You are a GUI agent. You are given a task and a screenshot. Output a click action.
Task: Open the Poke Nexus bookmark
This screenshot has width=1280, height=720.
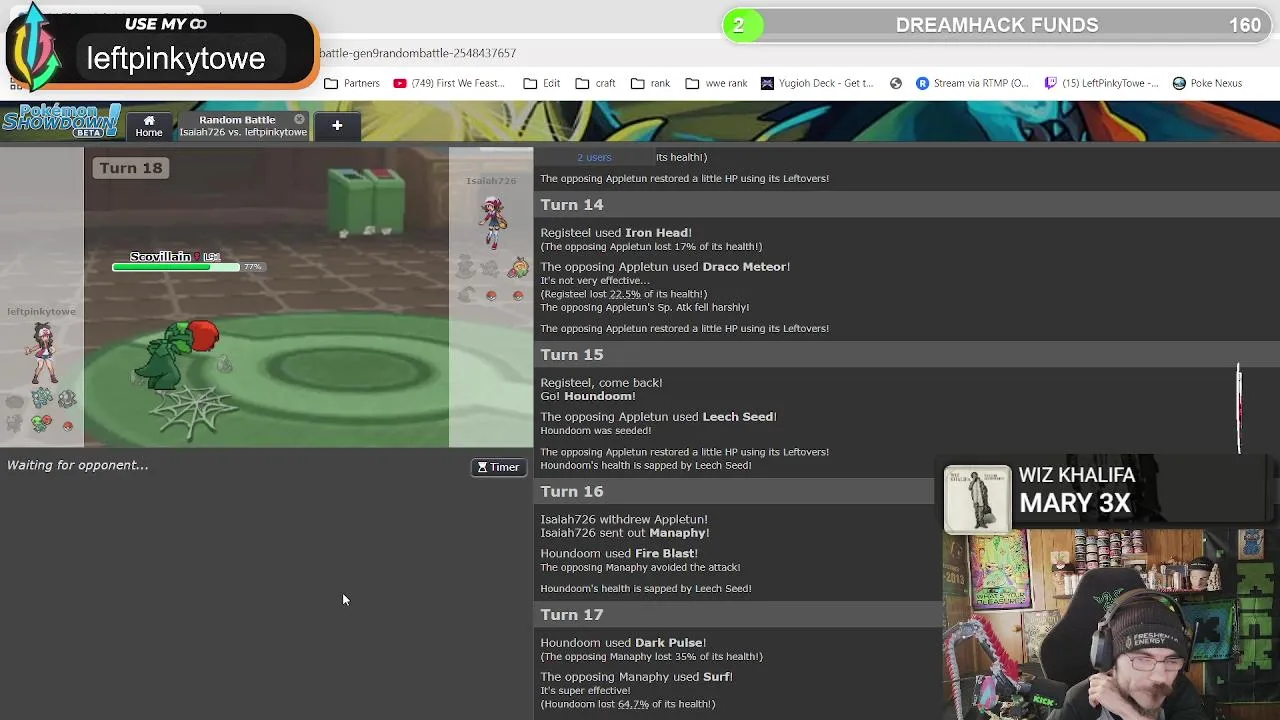tap(1207, 83)
